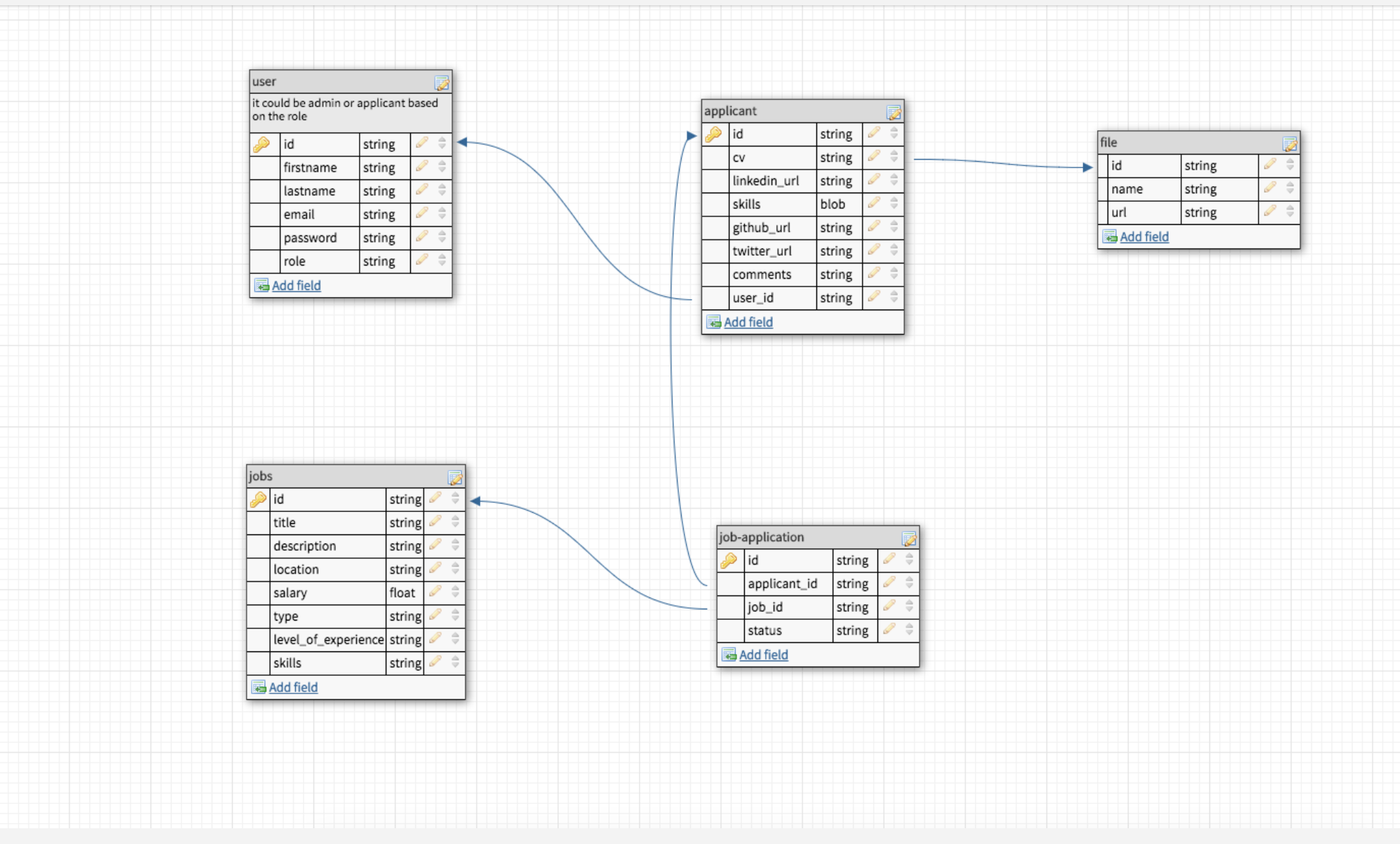
Task: Click level_of_experience field in jobs table
Action: coord(328,640)
